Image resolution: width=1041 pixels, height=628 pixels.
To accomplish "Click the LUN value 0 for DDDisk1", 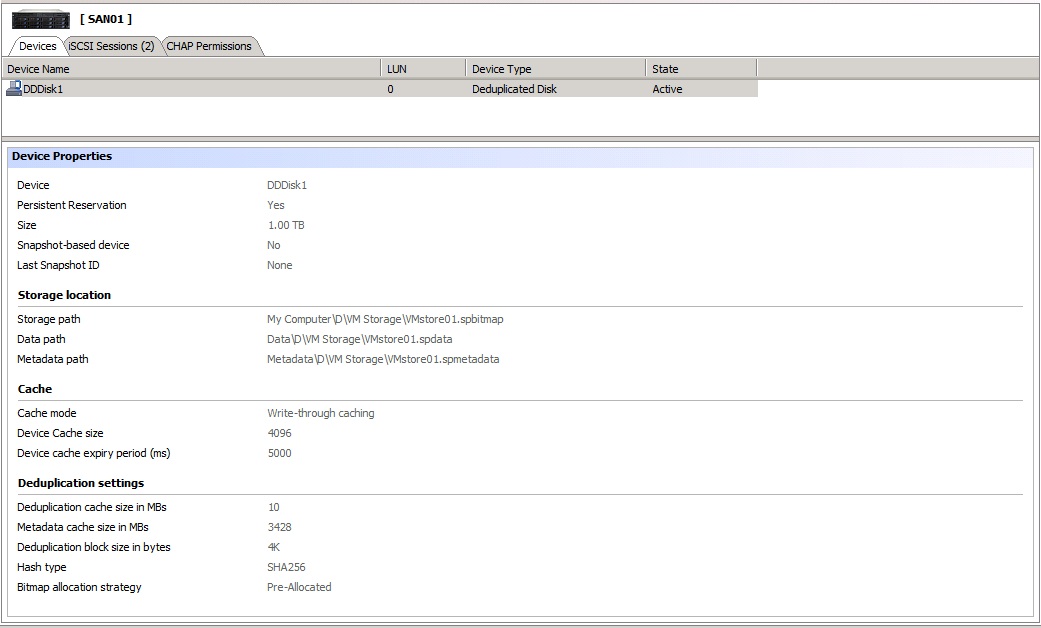I will point(390,89).
